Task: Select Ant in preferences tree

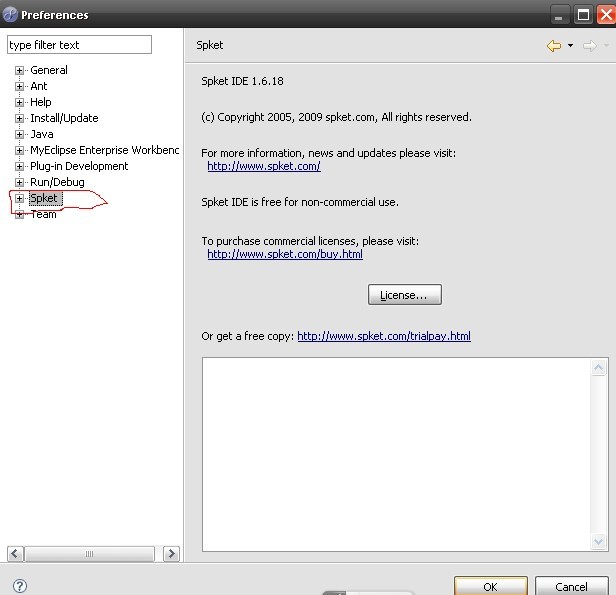Action: 38,86
